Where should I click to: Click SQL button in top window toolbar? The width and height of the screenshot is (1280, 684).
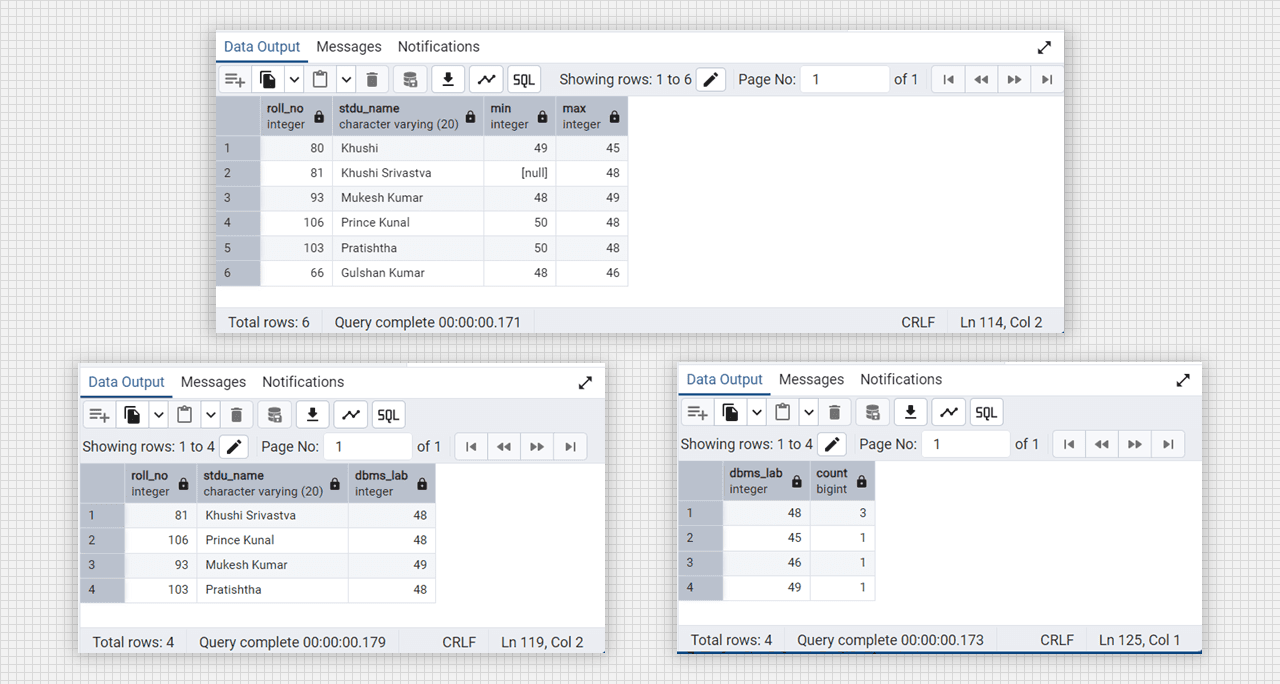(x=524, y=80)
